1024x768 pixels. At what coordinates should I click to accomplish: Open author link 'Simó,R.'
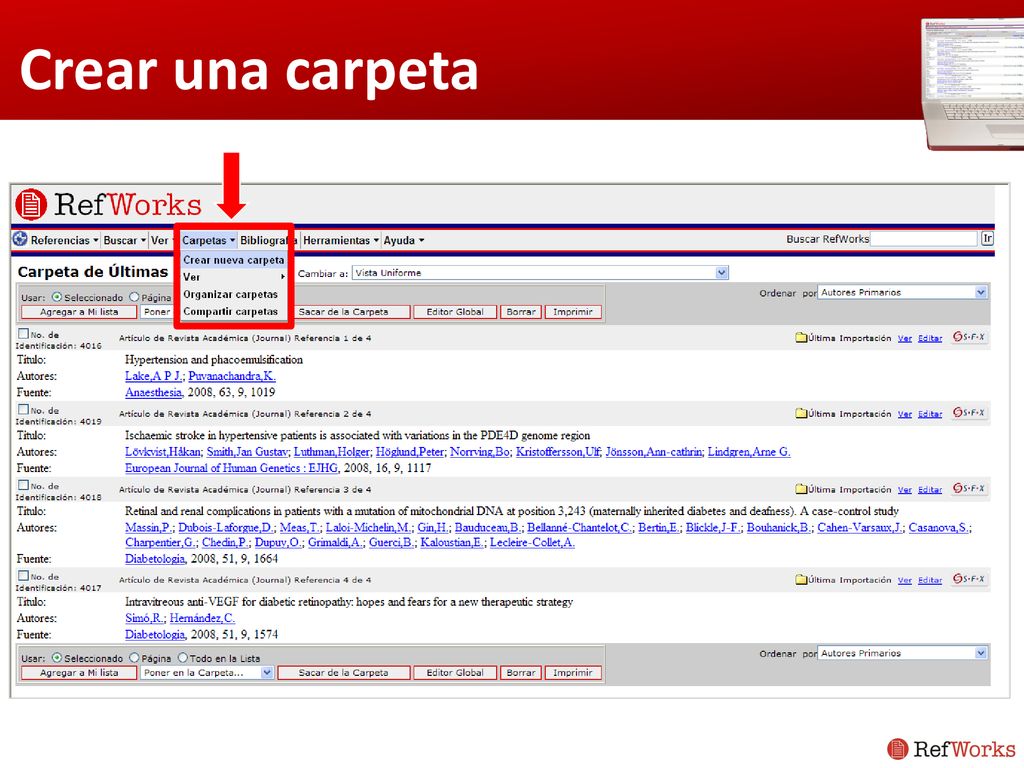point(145,618)
